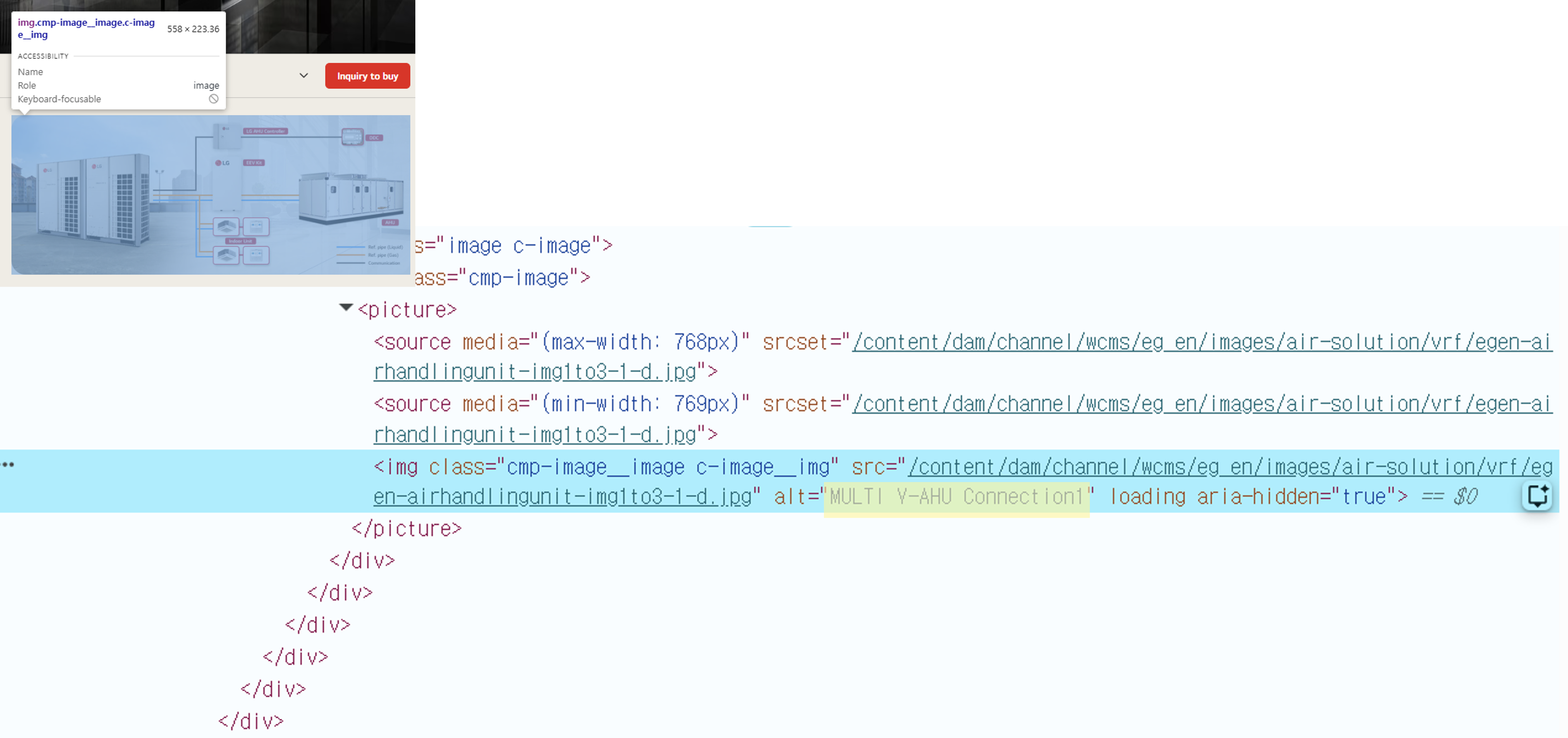This screenshot has width=1568, height=738.
Task: Click the wired remote controller icon beside Indoor Unit
Action: (x=256, y=227)
